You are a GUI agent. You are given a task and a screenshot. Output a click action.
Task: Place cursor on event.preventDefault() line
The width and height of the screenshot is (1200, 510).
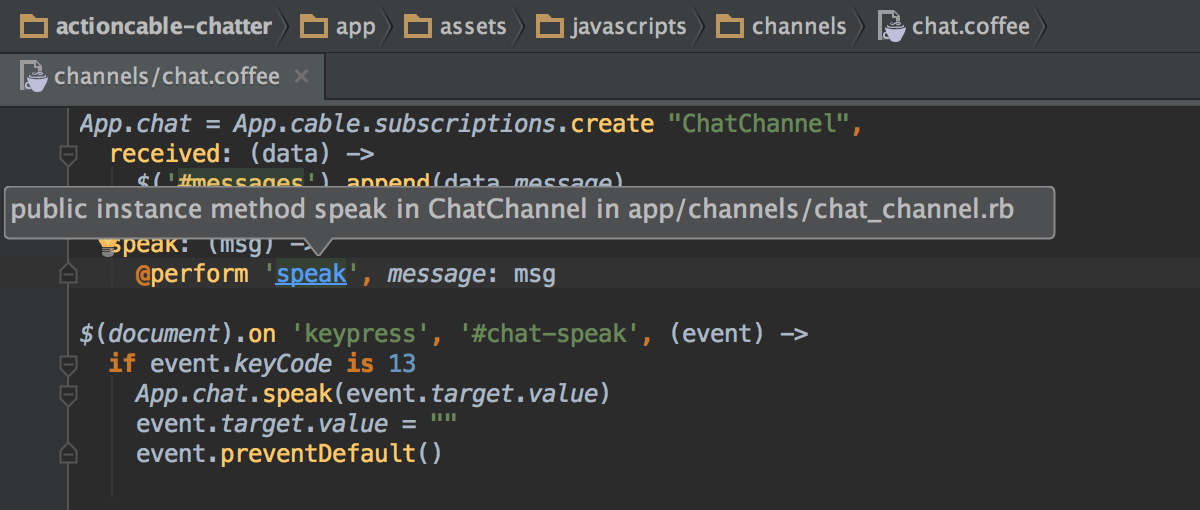[289, 454]
